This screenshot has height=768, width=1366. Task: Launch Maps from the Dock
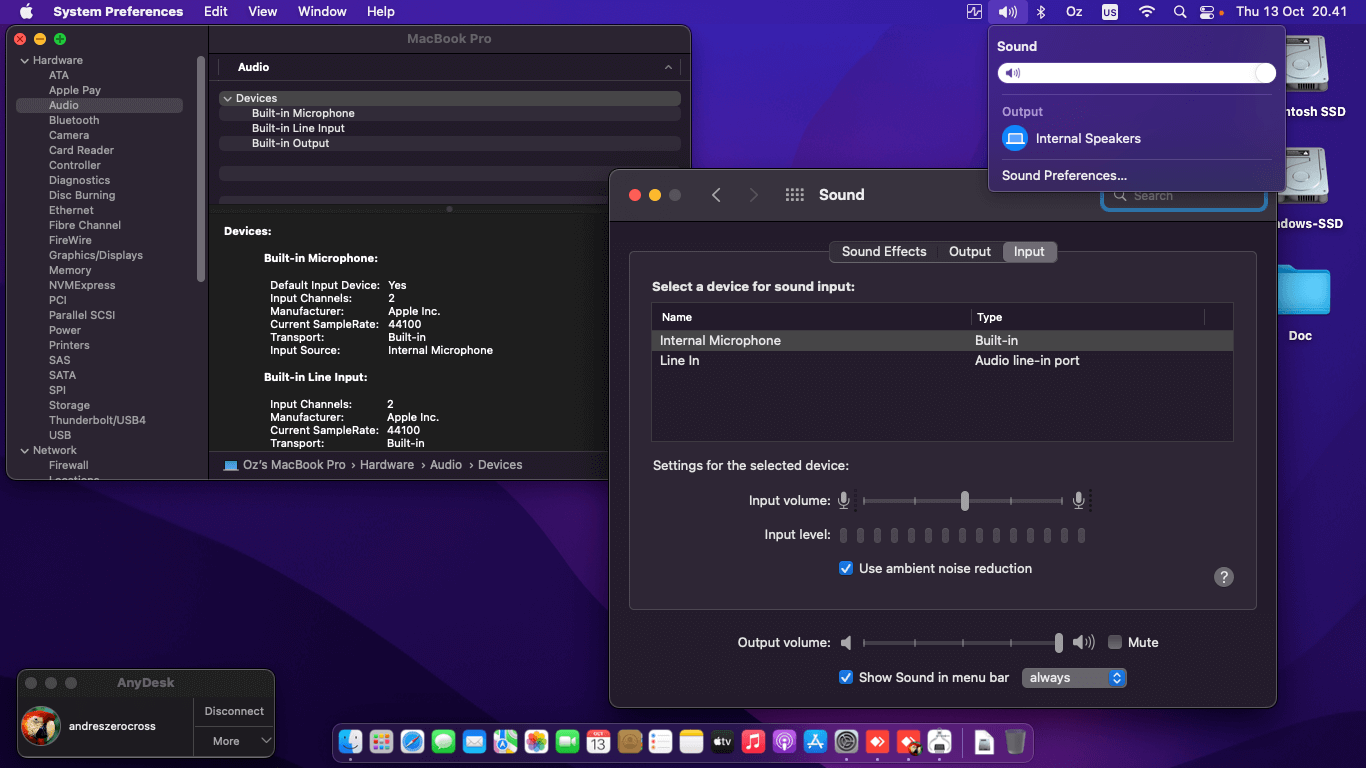click(505, 742)
